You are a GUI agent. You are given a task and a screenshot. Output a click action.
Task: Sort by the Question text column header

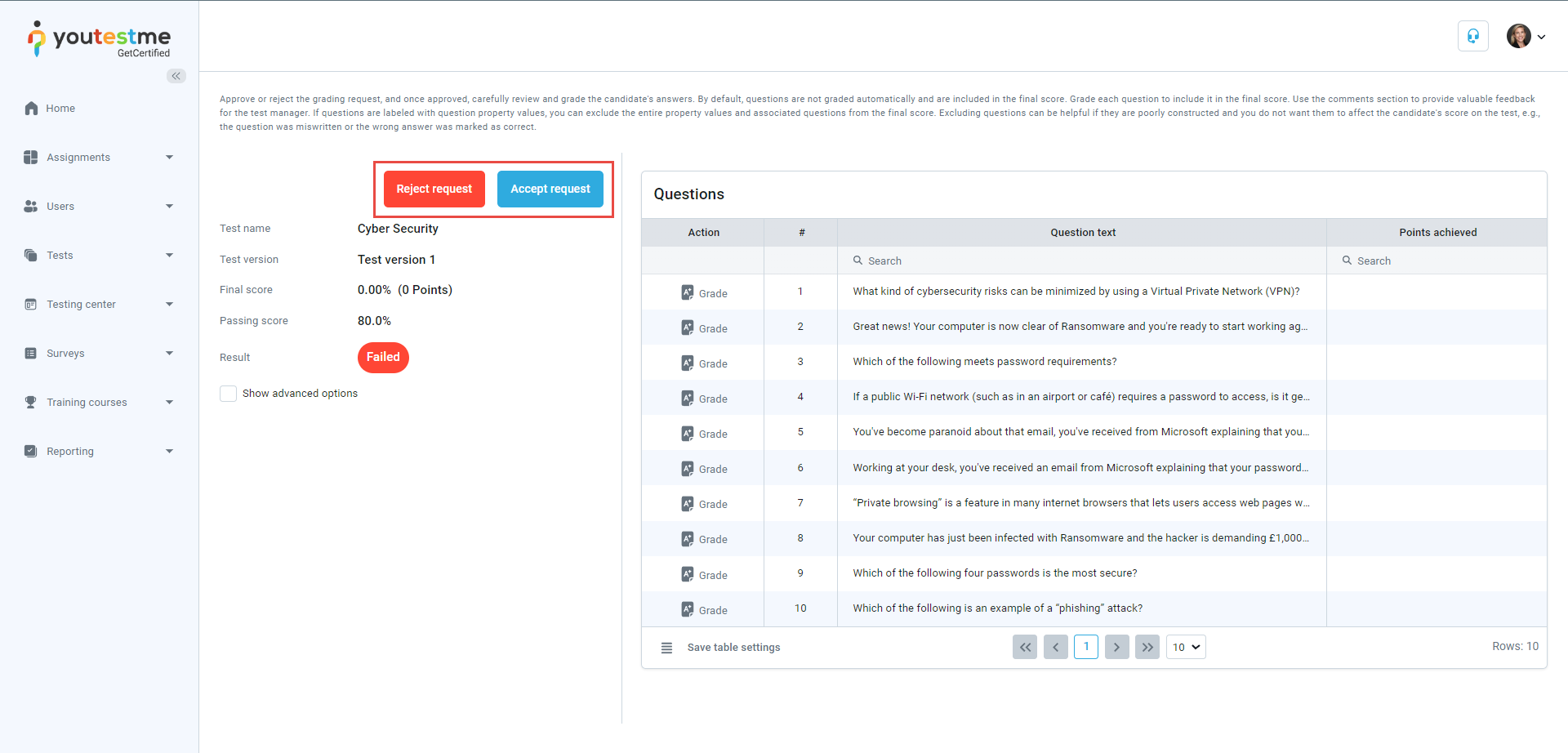click(x=1083, y=233)
